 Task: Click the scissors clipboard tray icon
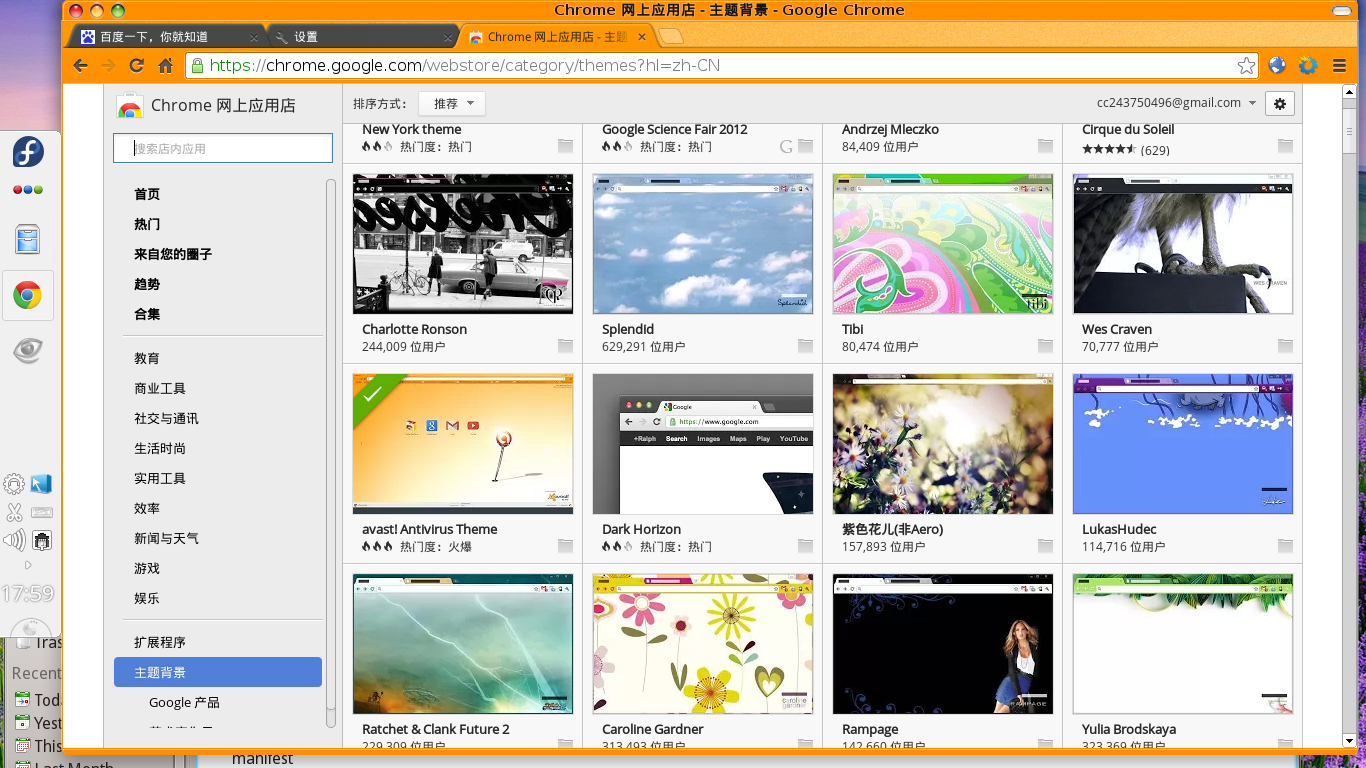point(14,512)
